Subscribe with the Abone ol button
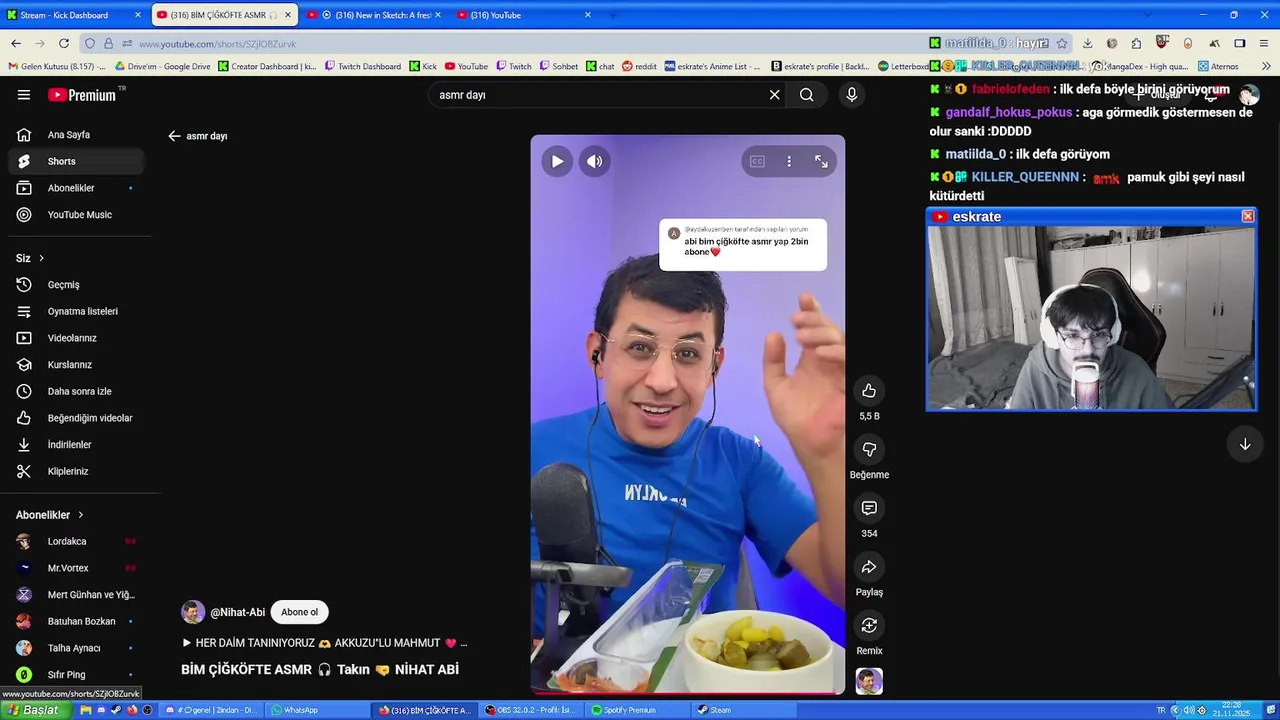The width and height of the screenshot is (1280, 720). coord(299,612)
